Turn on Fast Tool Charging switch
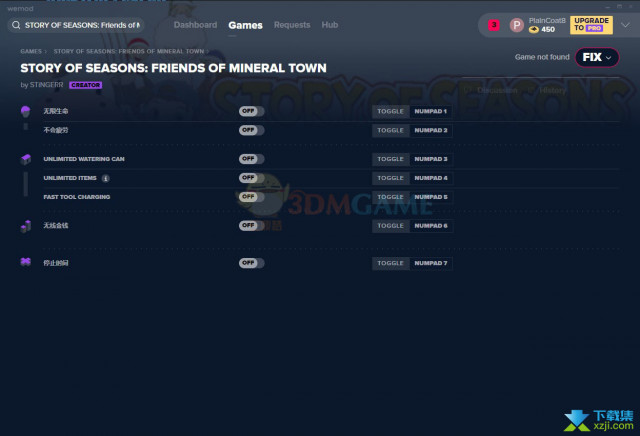Screen dimensions: 640x436 tap(251, 197)
